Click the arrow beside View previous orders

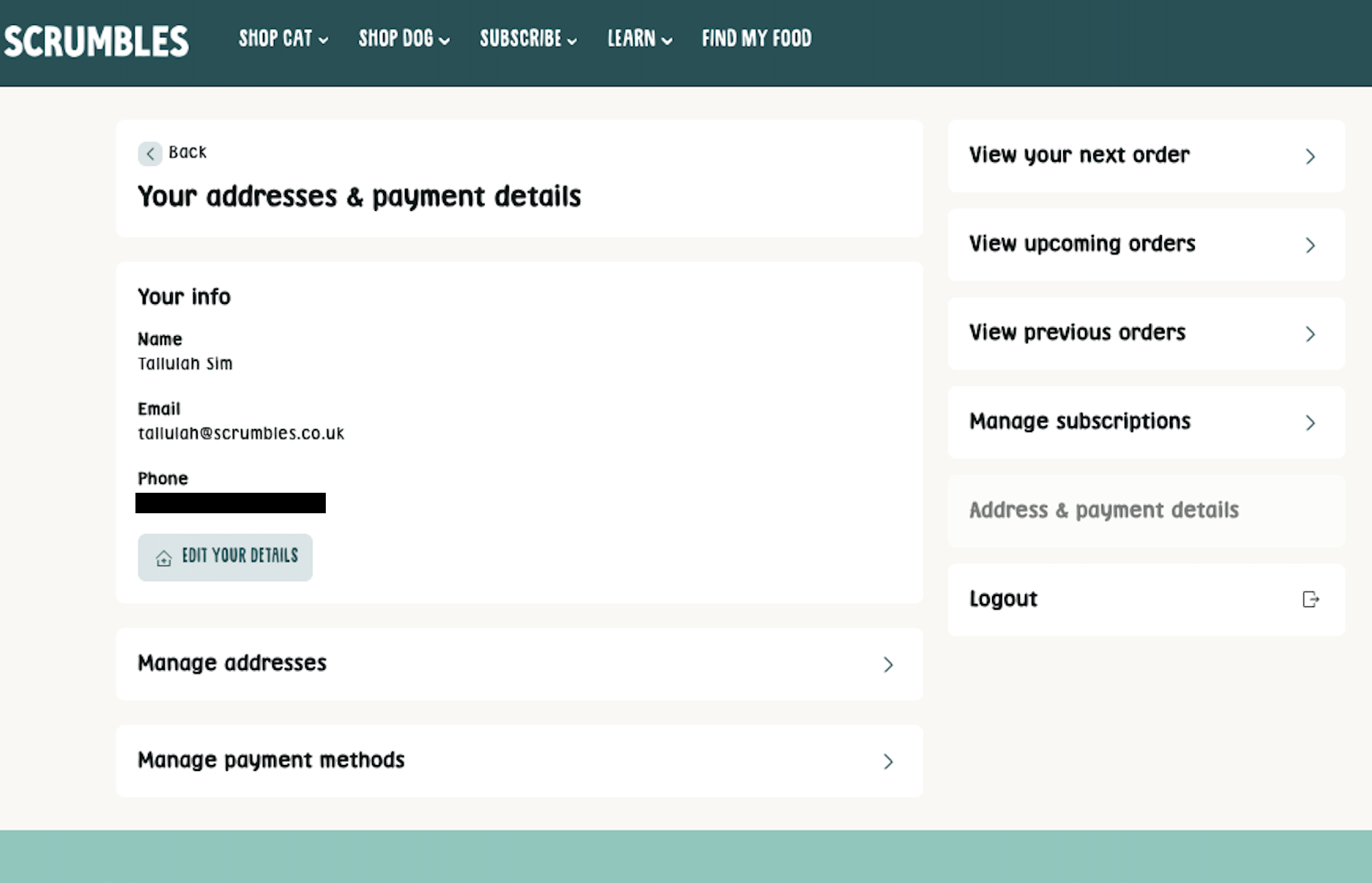pyautogui.click(x=1310, y=334)
